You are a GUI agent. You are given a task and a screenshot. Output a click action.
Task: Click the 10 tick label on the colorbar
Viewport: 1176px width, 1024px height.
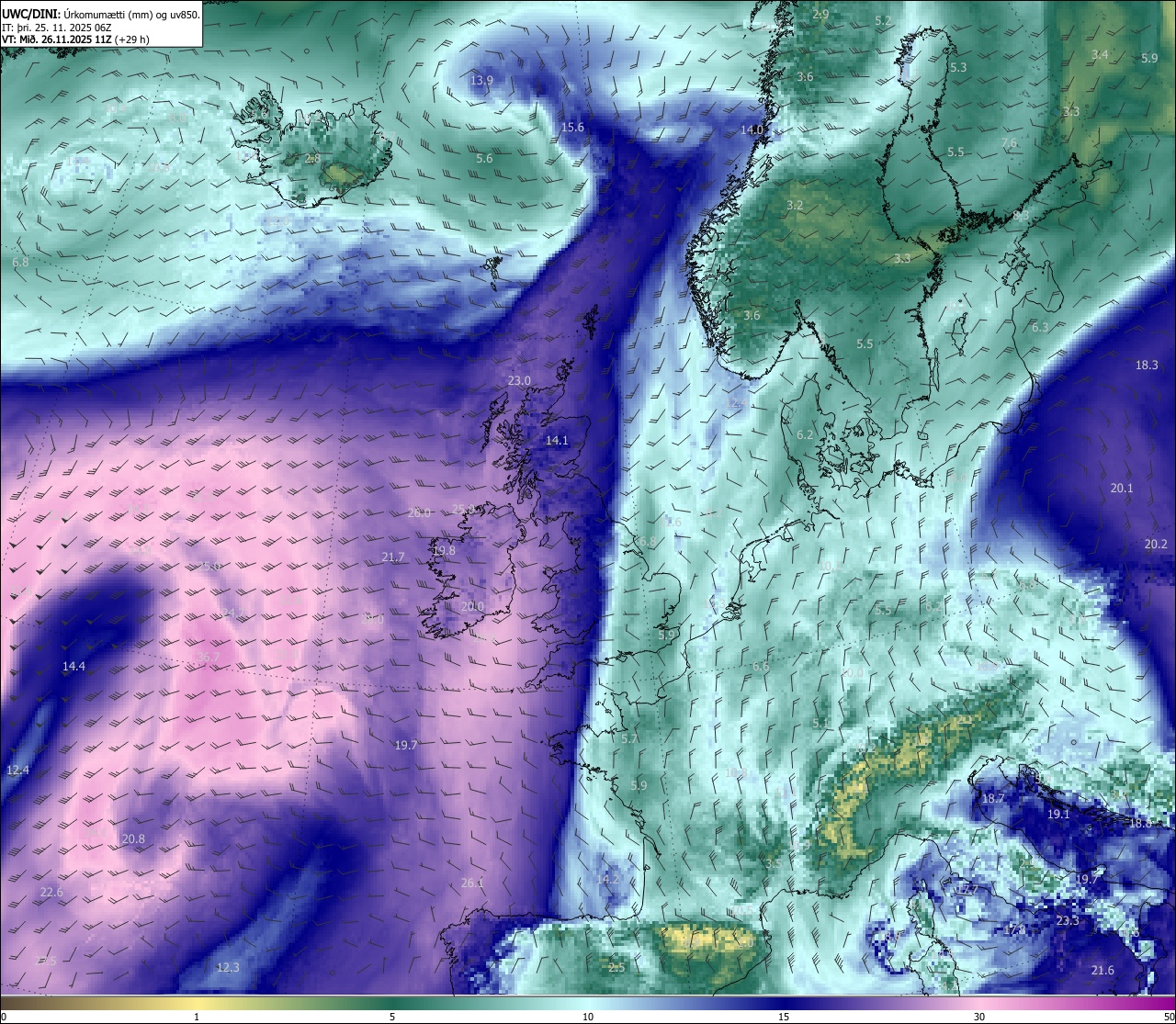point(588,1017)
